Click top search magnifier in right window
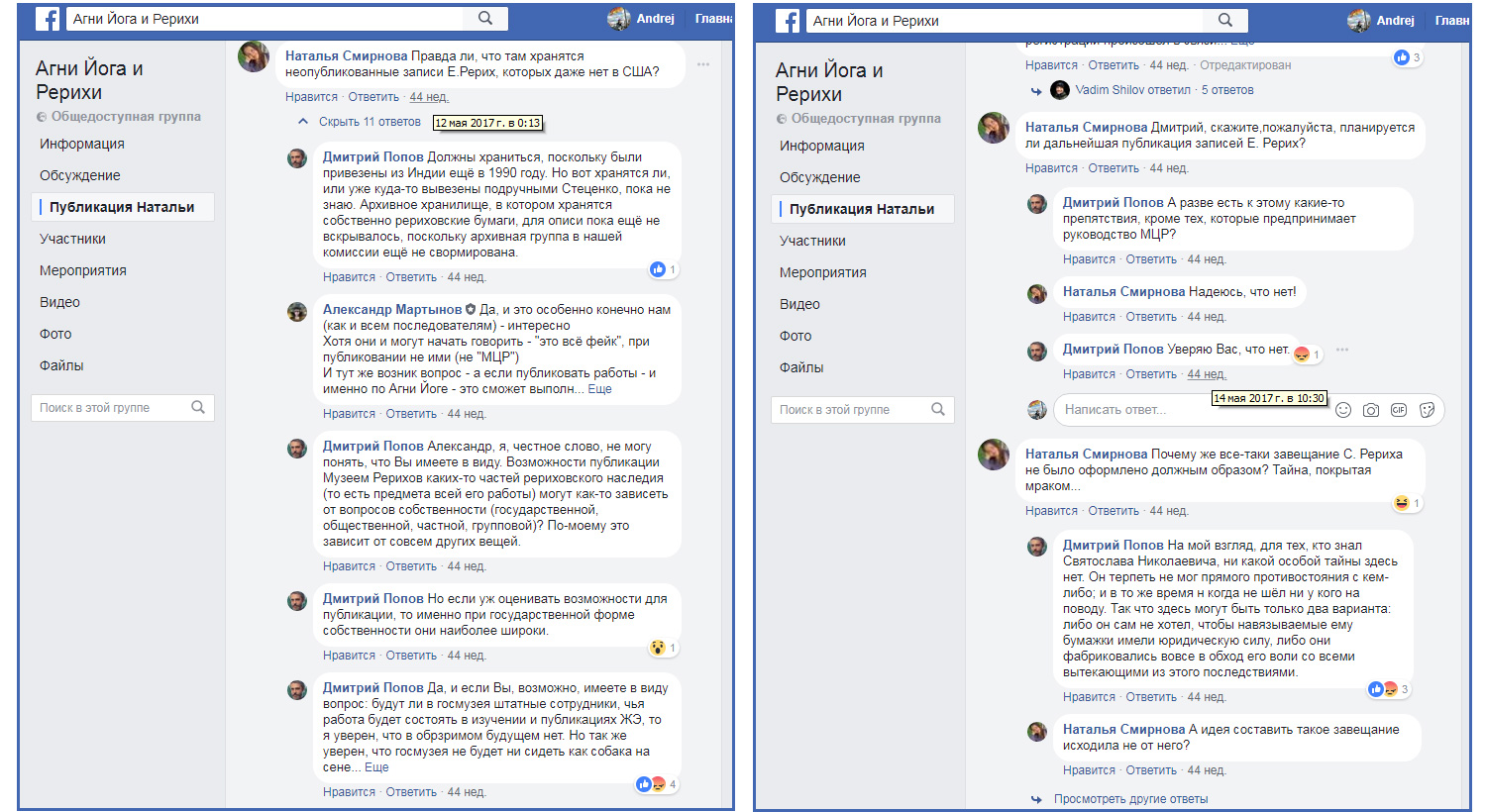 pyautogui.click(x=1225, y=20)
